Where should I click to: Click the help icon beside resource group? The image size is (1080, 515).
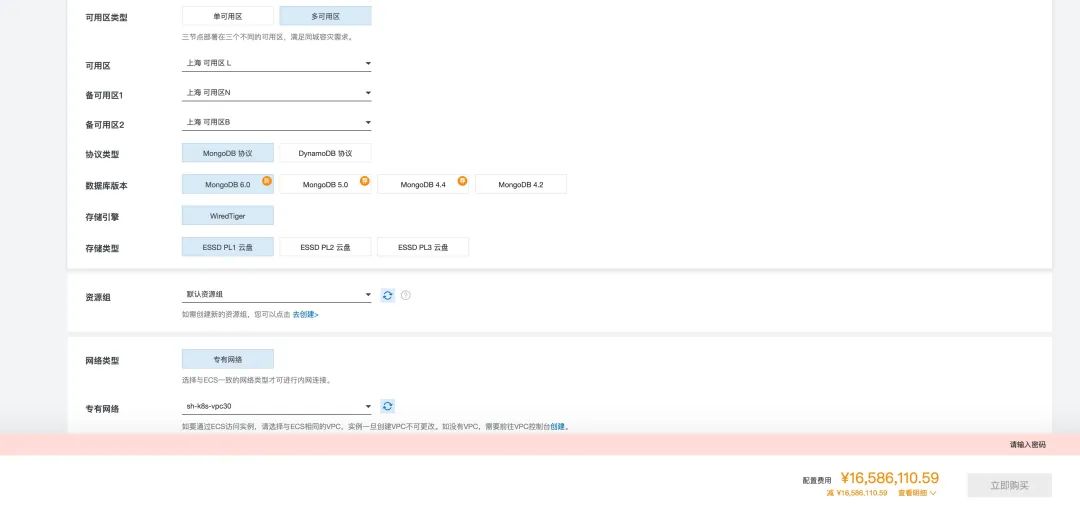tap(406, 295)
